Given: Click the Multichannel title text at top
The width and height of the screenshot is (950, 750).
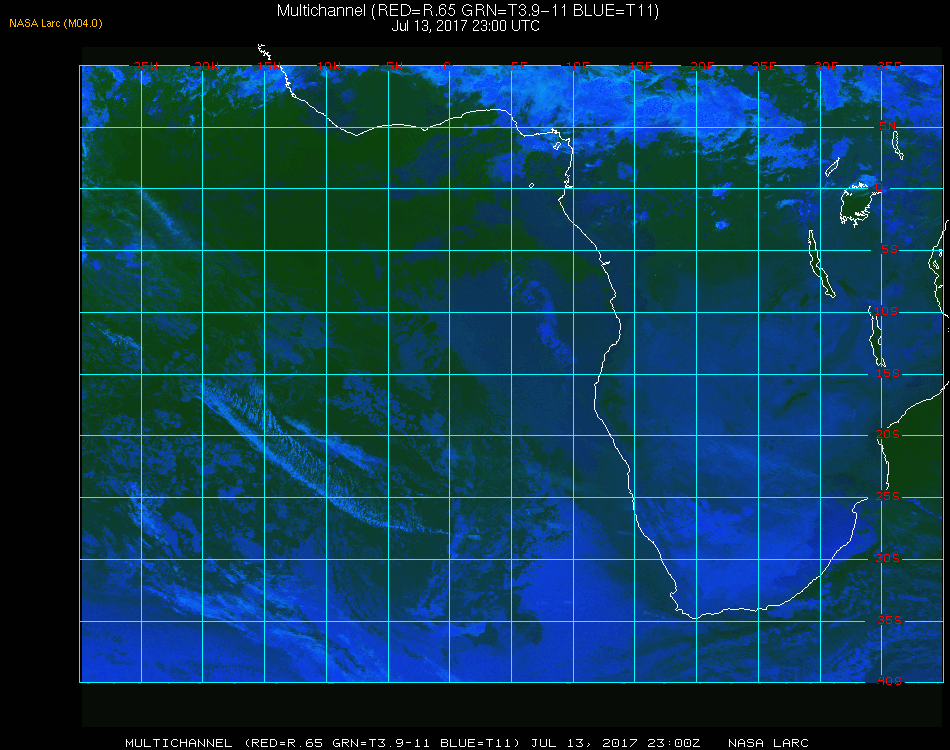Looking at the screenshot, I should [468, 10].
